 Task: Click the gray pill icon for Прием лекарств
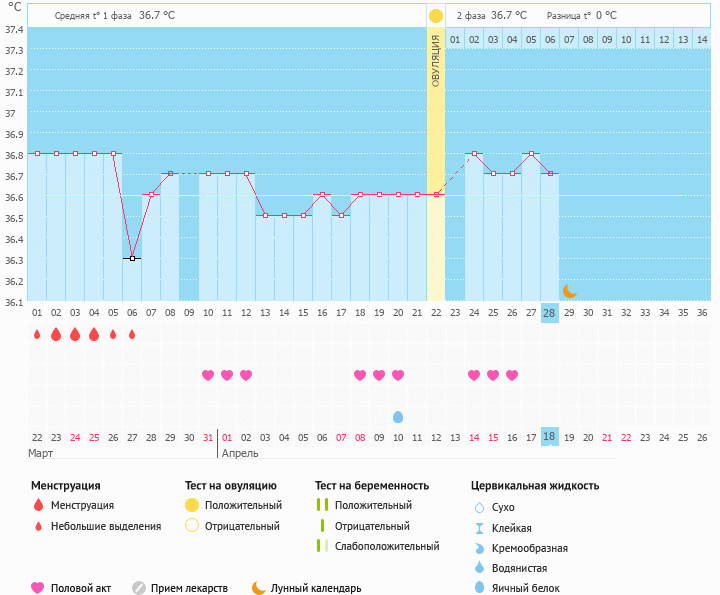(139, 588)
